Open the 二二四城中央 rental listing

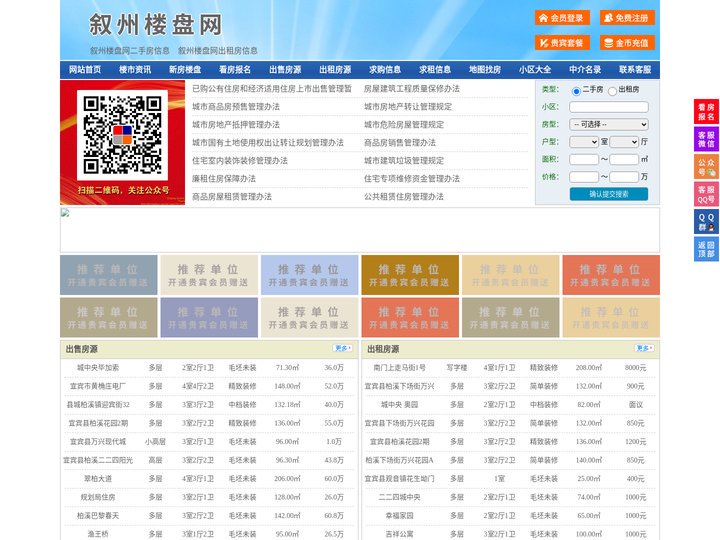[399, 497]
